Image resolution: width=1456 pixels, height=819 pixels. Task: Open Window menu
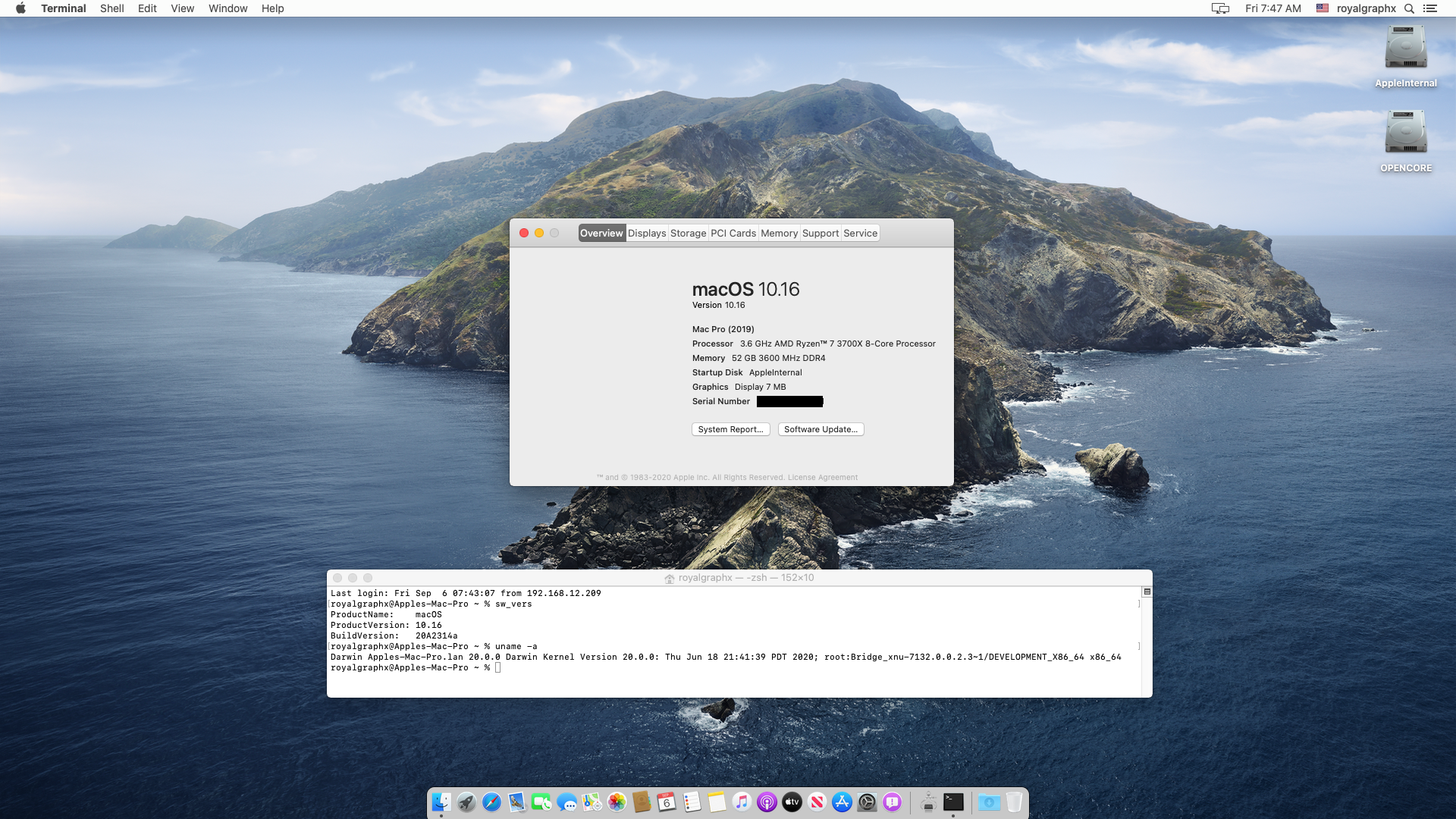click(x=227, y=8)
